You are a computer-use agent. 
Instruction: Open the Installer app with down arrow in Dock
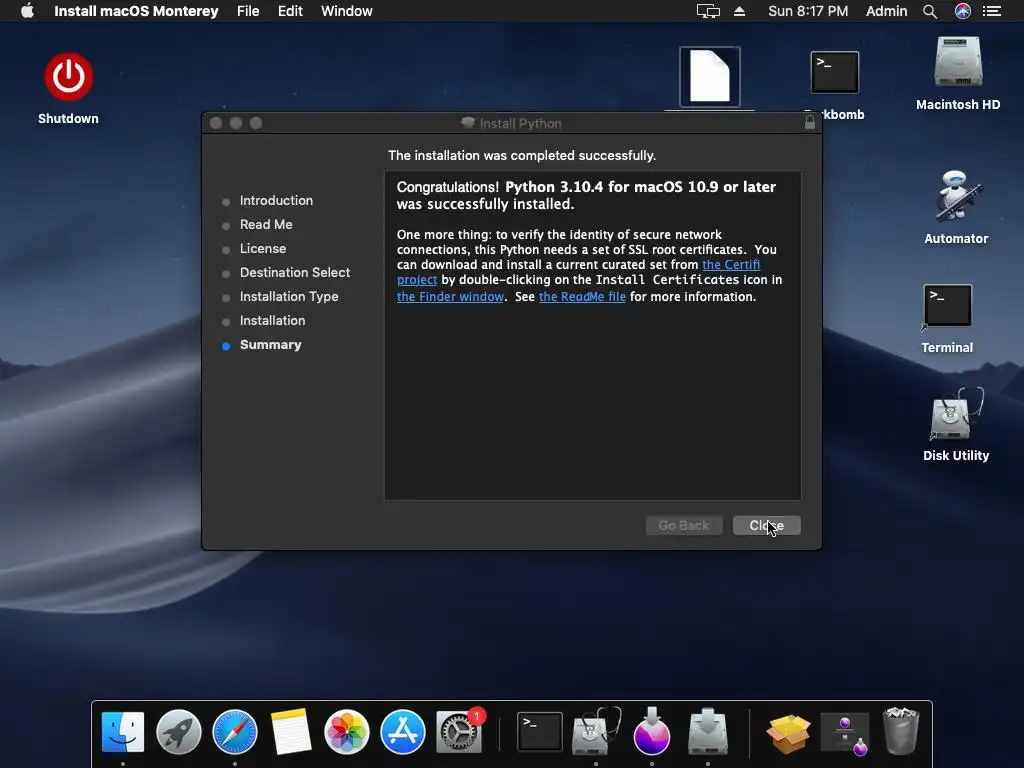tap(708, 732)
